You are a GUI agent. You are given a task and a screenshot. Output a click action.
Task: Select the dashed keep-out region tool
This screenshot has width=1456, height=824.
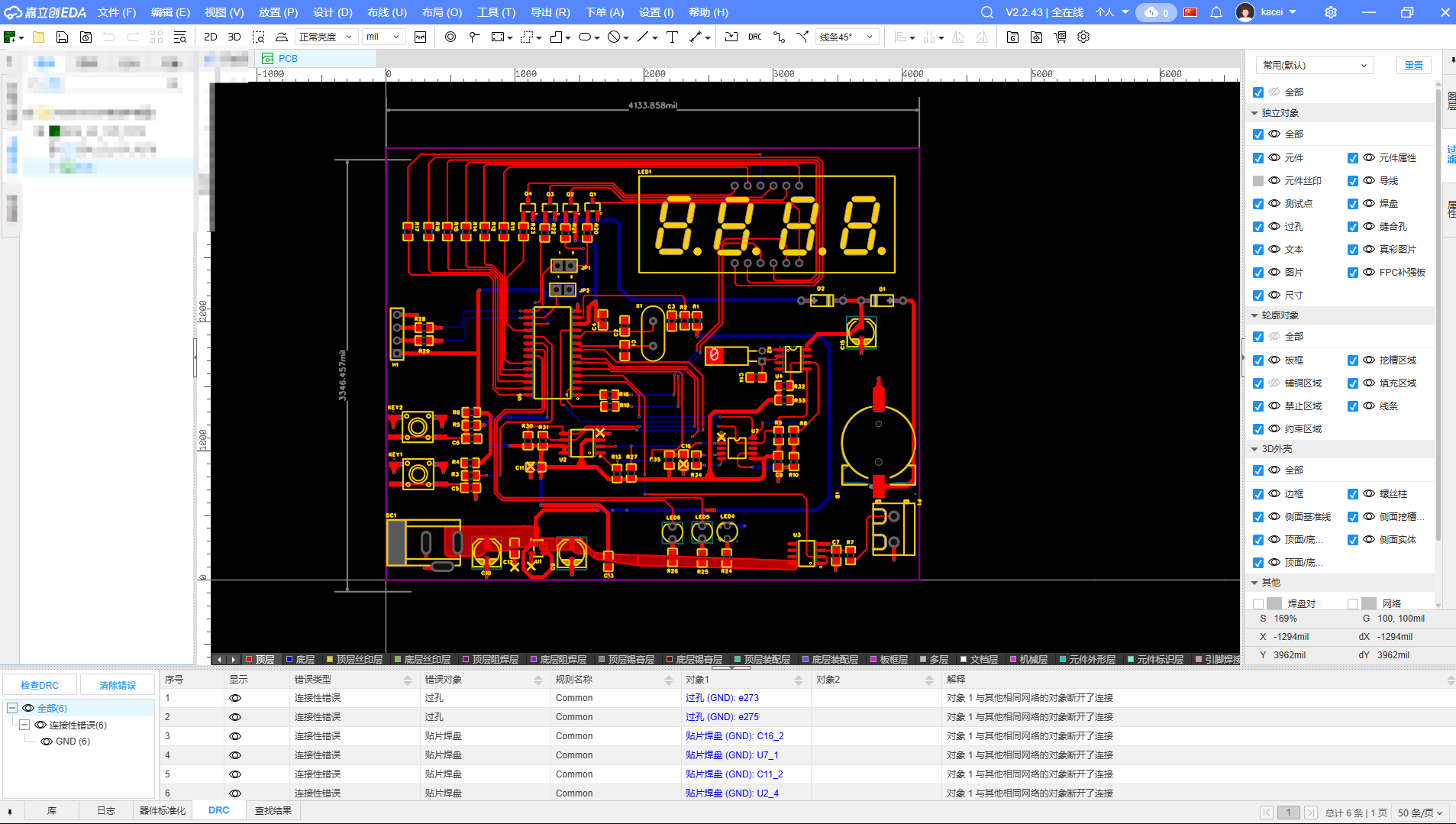pos(528,37)
